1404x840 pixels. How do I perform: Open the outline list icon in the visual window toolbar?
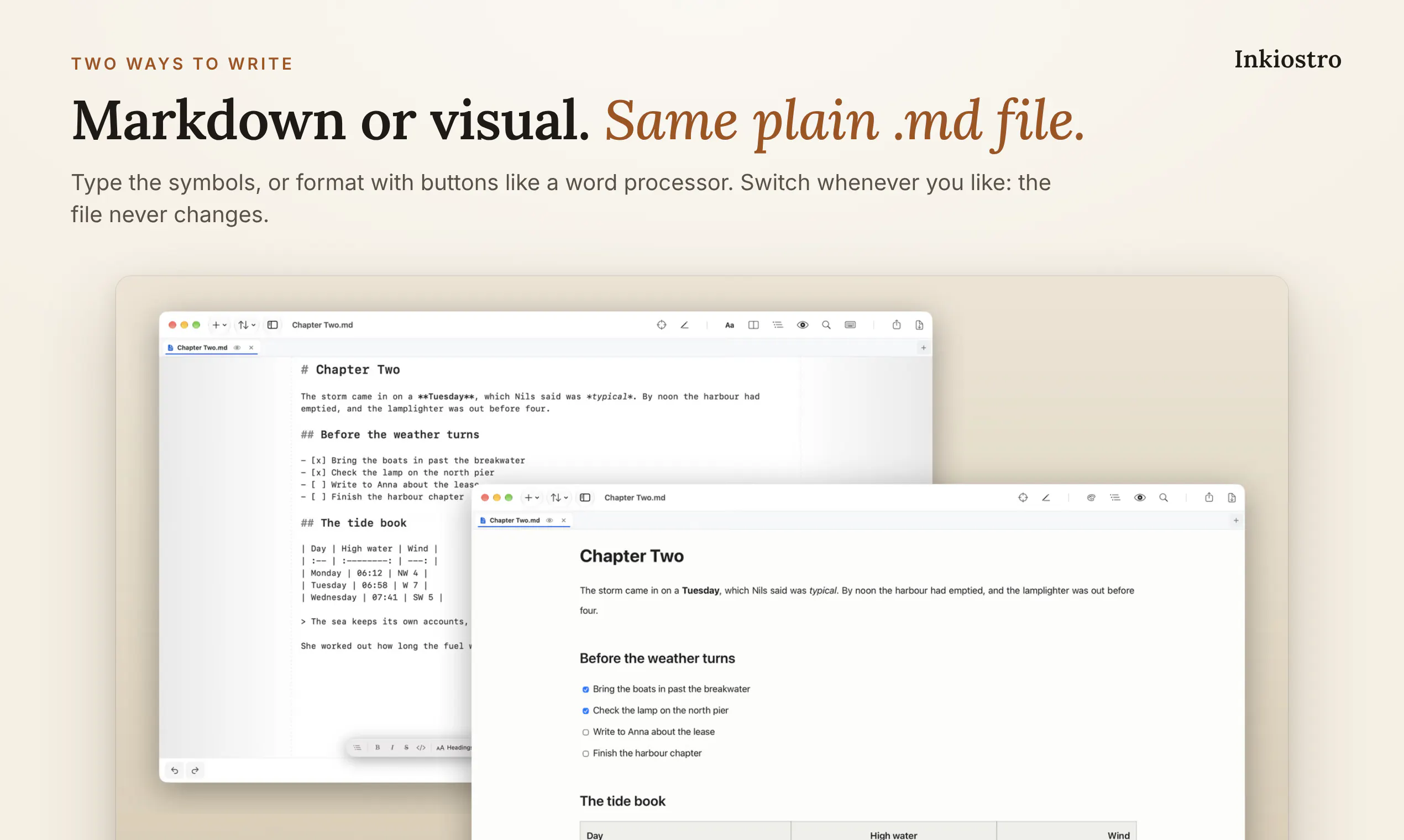(x=1115, y=497)
